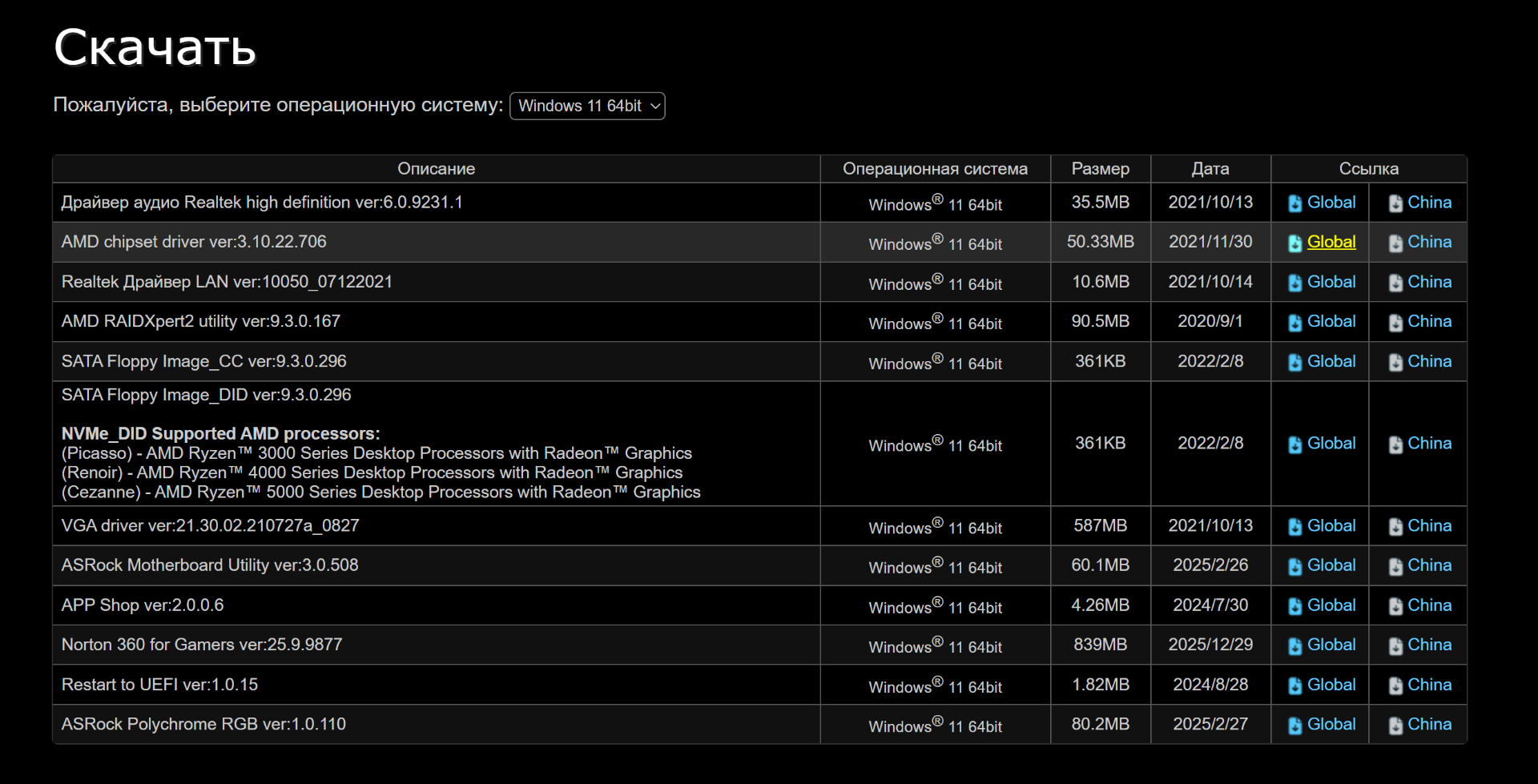Click the Размер column header

pos(1100,169)
